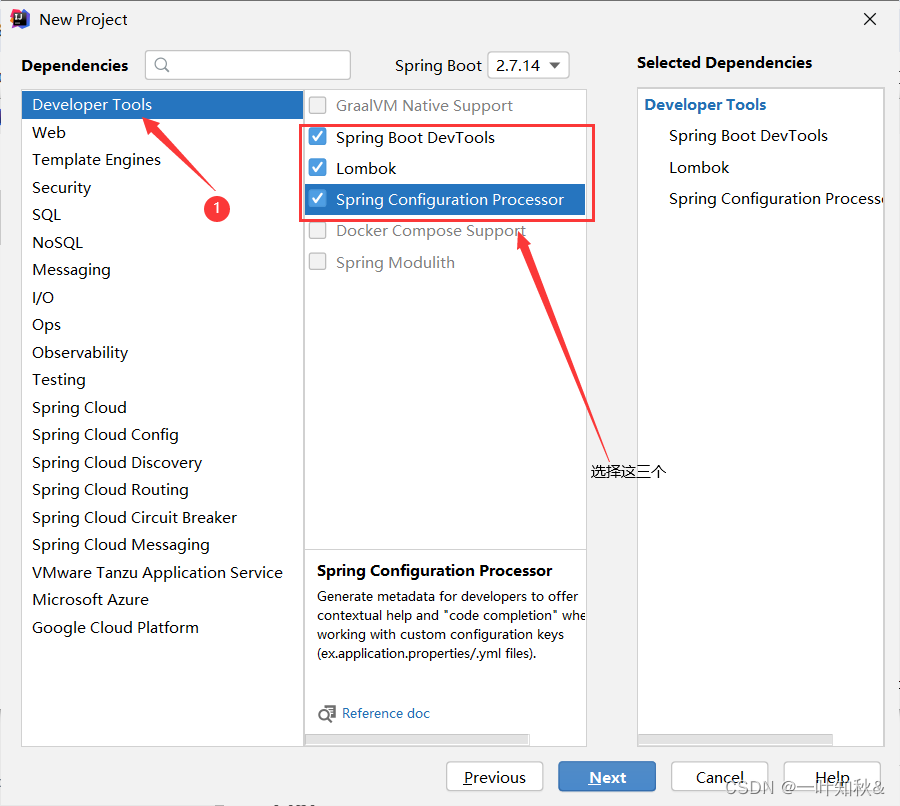Enable Spring Modulith checkbox
Viewport: 900px width, 806px height.
[317, 262]
